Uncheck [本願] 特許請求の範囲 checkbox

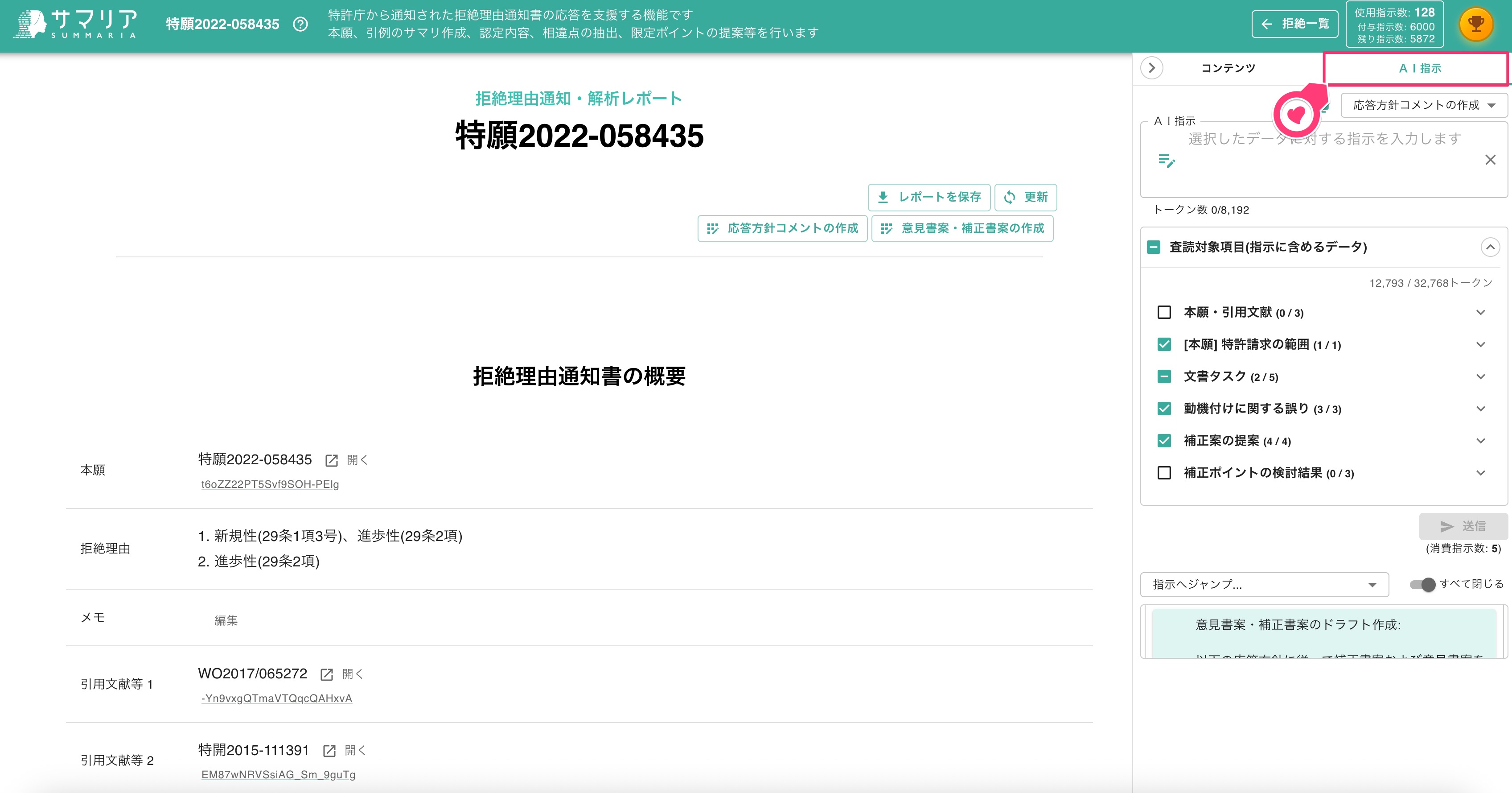coord(1164,345)
